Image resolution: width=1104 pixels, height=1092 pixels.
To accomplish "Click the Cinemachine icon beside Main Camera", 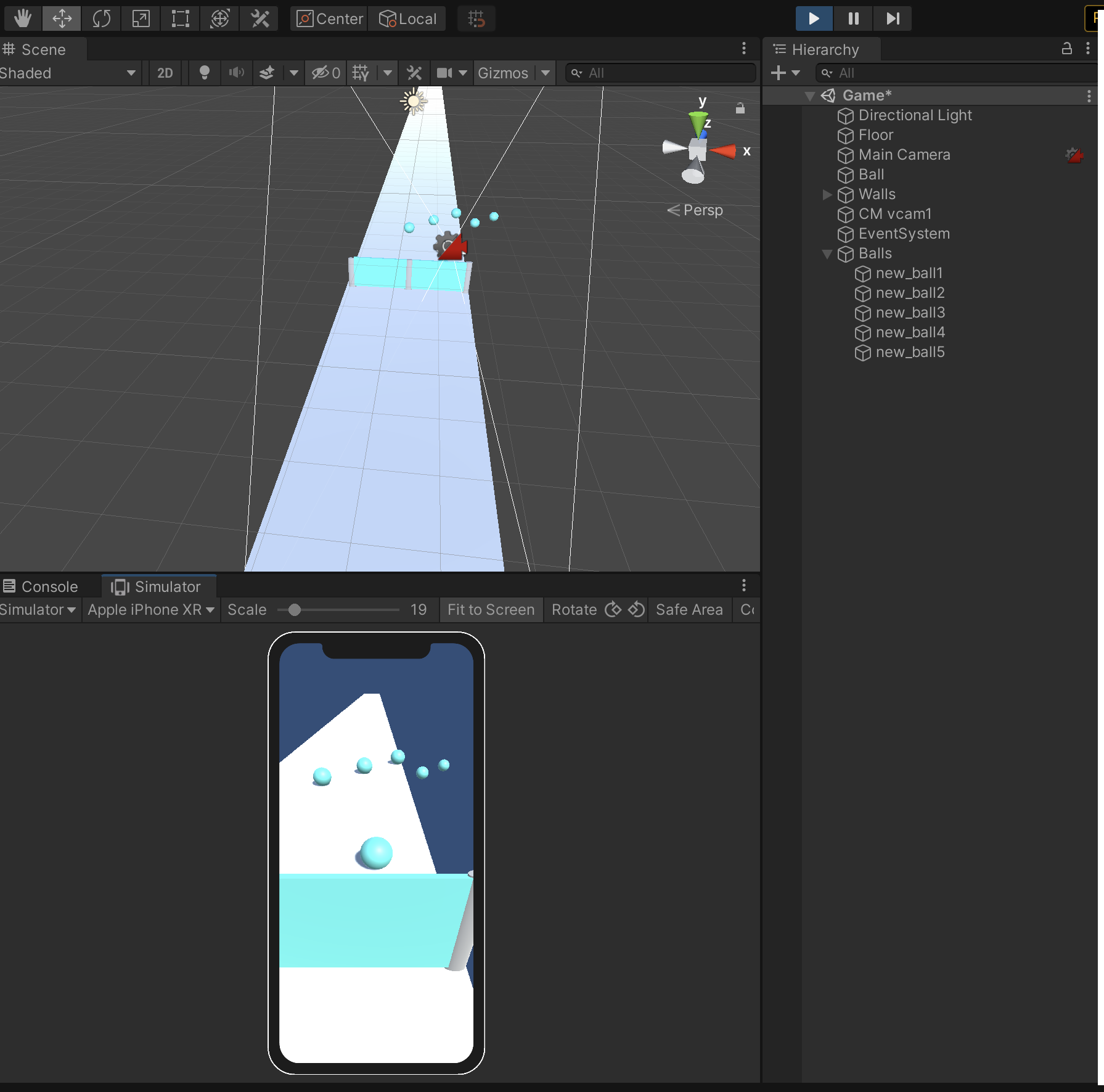I will click(1074, 155).
